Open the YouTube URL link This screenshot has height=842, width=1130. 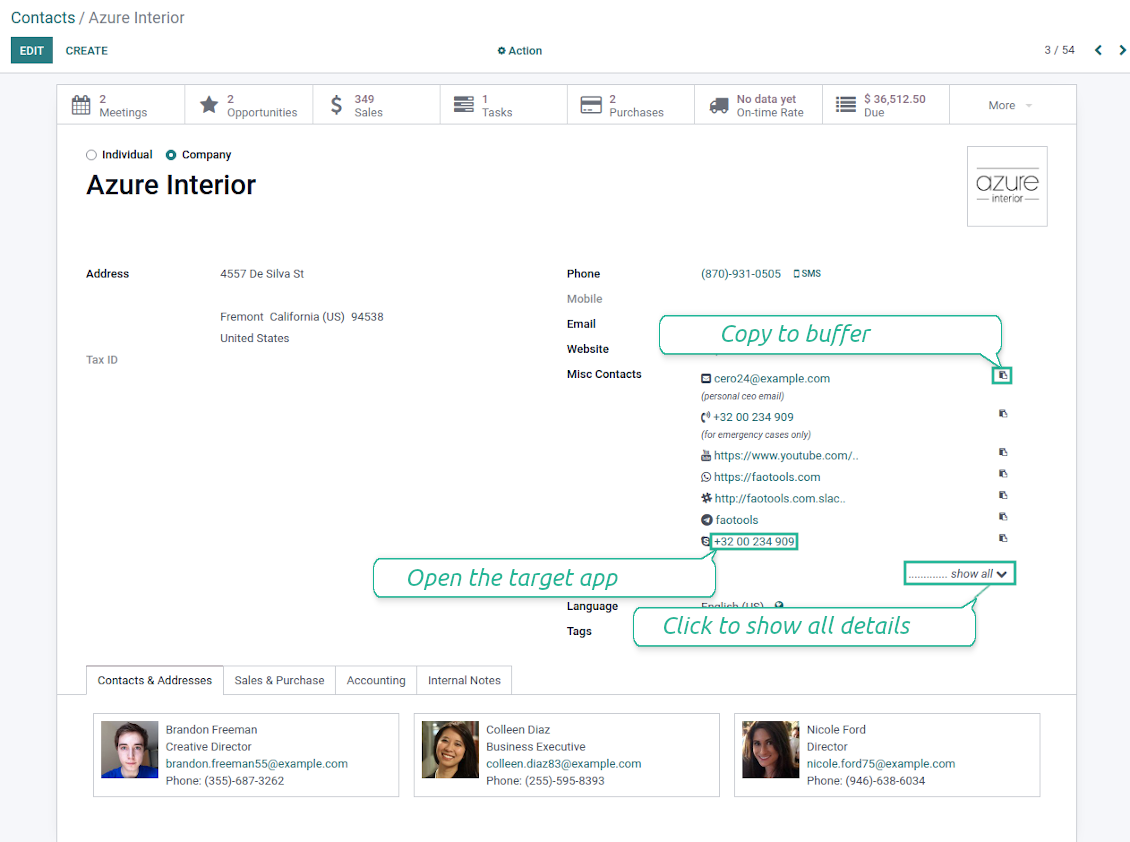pyautogui.click(x=786, y=456)
